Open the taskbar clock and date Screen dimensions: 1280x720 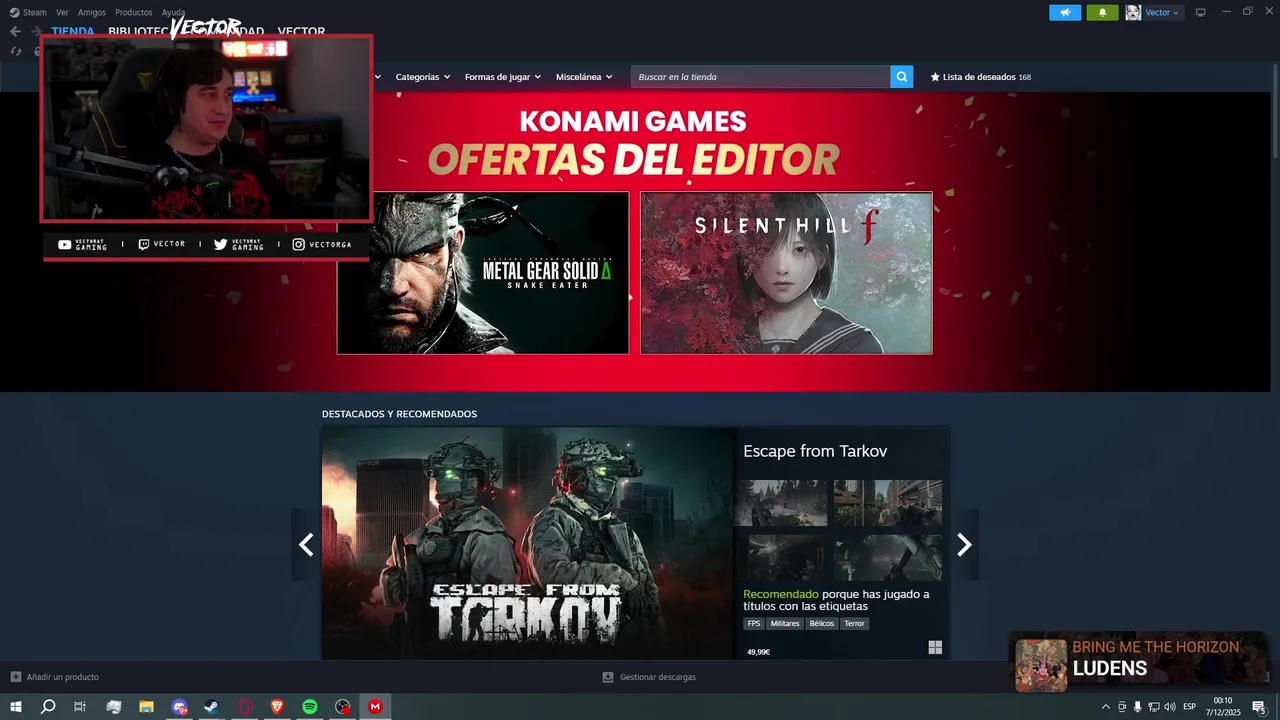coord(1223,707)
